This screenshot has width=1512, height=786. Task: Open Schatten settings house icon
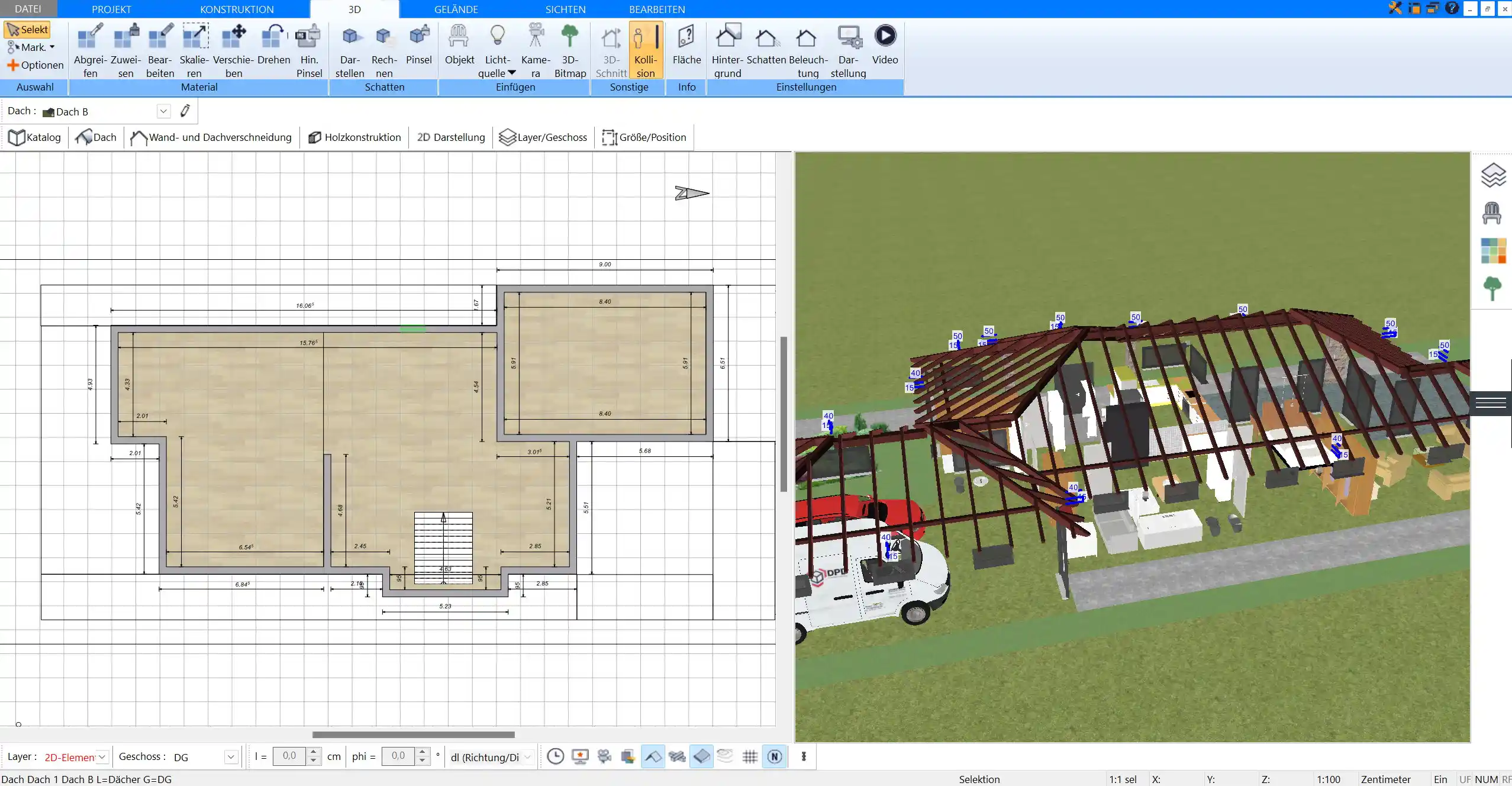pyautogui.click(x=766, y=44)
